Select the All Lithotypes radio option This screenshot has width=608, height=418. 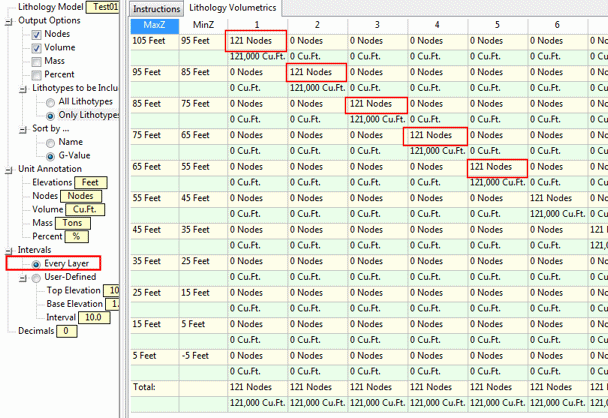[51, 102]
